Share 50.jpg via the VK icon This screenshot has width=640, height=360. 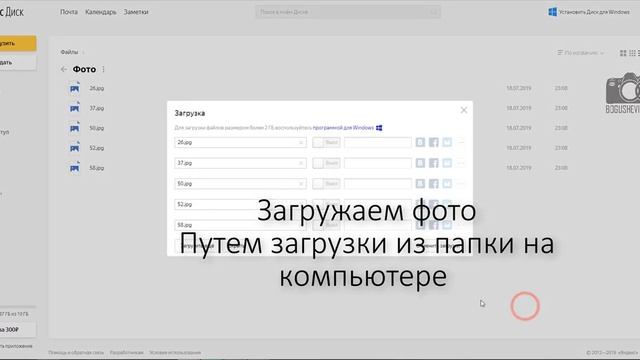[x=420, y=184]
